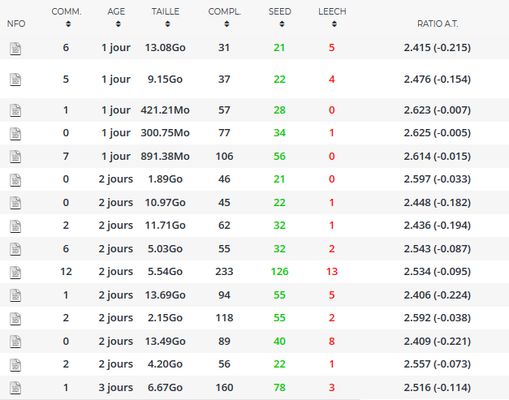Click leech count 13
Screen dimensions: 509x400
click(x=332, y=272)
